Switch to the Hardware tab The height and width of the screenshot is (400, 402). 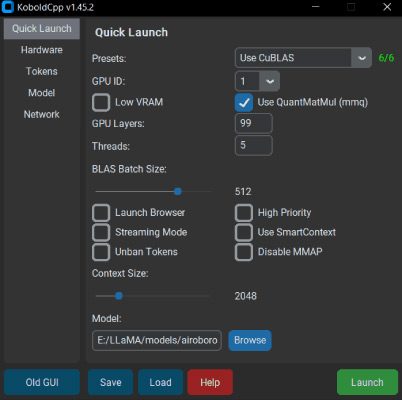42,50
